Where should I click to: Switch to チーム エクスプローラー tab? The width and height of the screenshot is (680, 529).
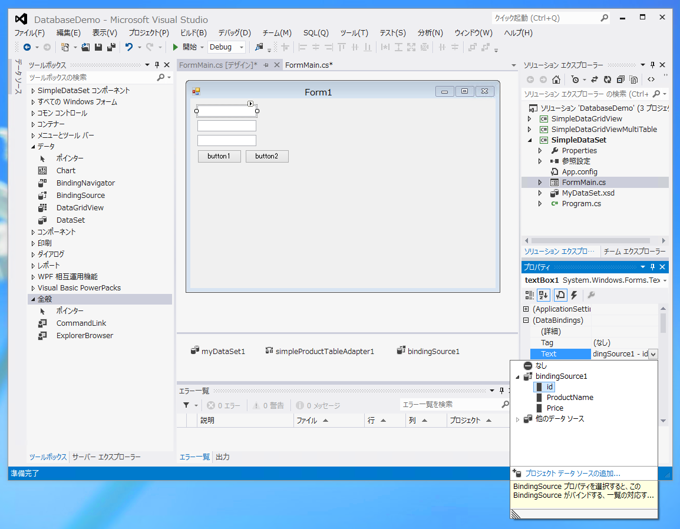634,251
